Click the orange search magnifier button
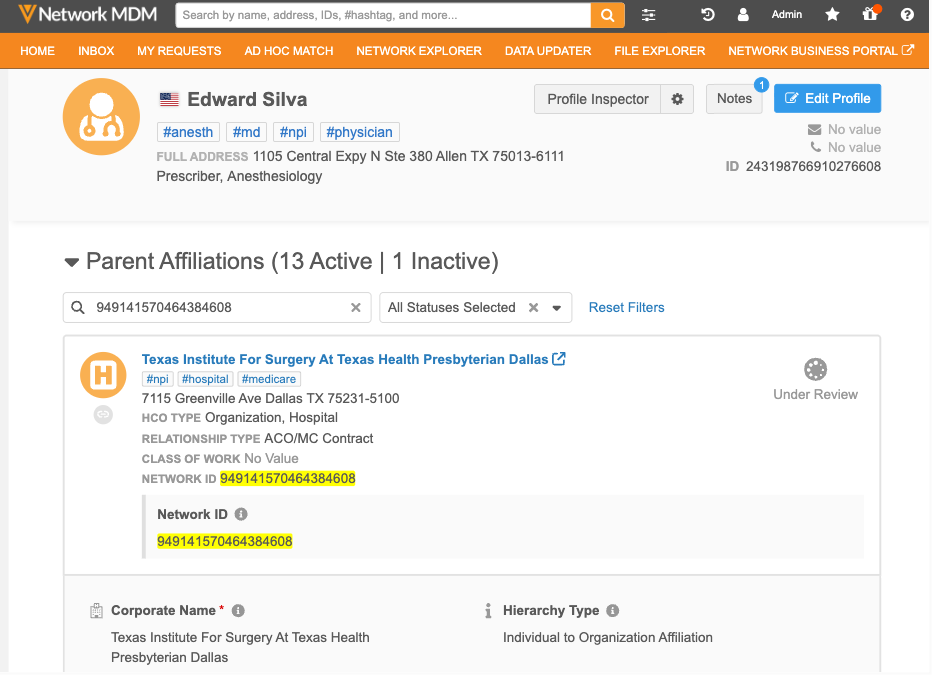The height and width of the screenshot is (675, 932). [x=607, y=15]
